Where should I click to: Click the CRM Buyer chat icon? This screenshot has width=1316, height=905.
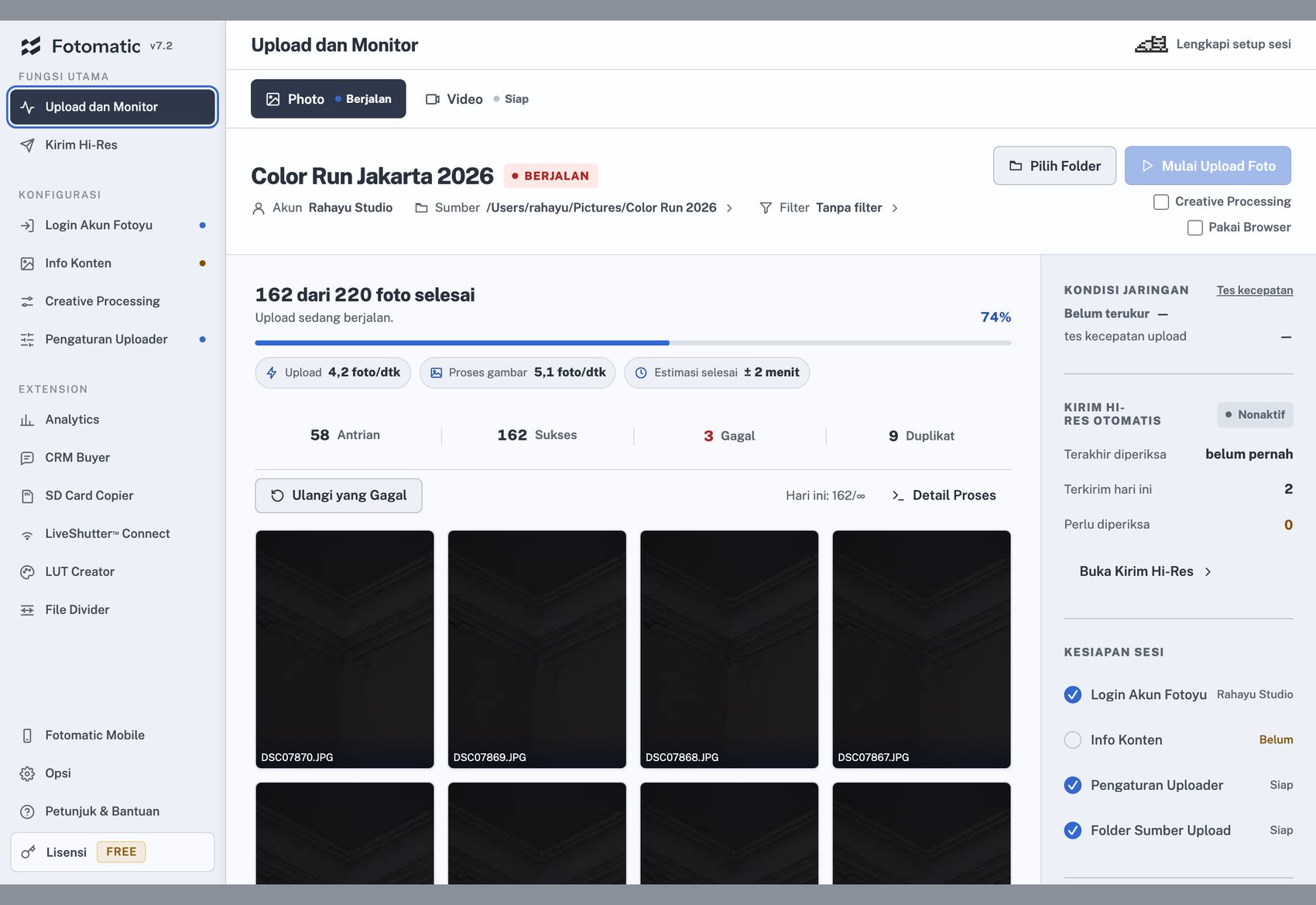27,458
